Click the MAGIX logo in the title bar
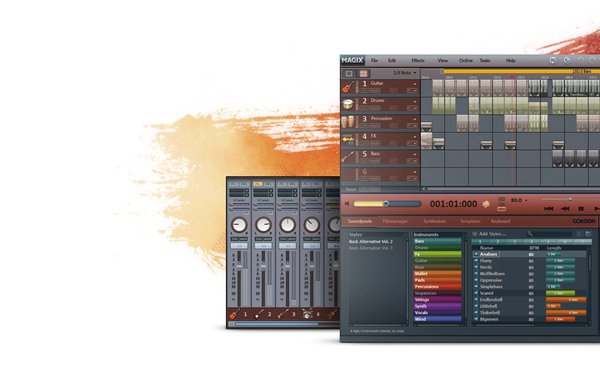This screenshot has width=600, height=367. point(352,60)
